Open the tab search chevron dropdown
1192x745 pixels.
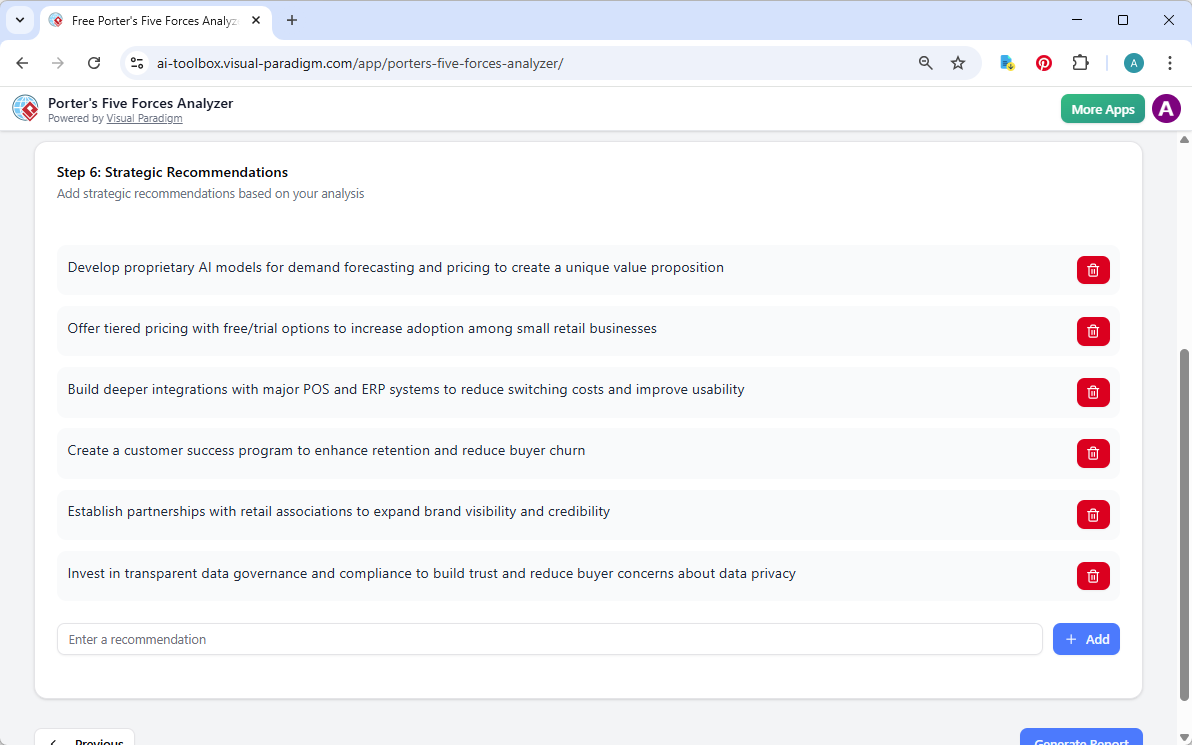click(20, 20)
